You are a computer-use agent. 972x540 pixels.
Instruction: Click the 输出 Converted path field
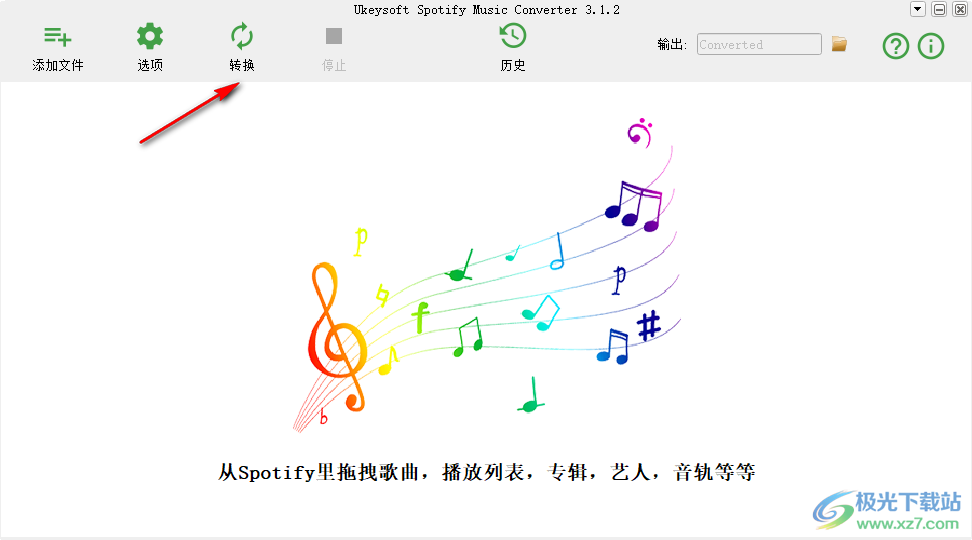(x=759, y=44)
